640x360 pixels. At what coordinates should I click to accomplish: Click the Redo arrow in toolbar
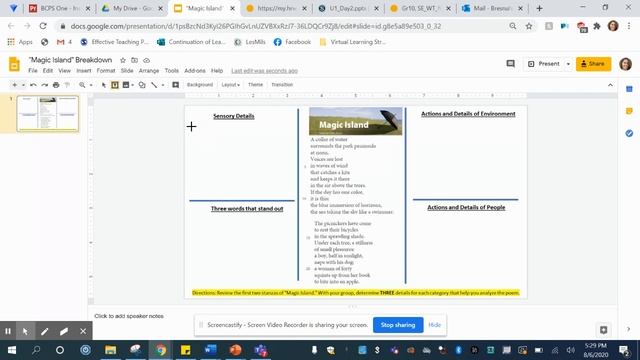pos(44,85)
